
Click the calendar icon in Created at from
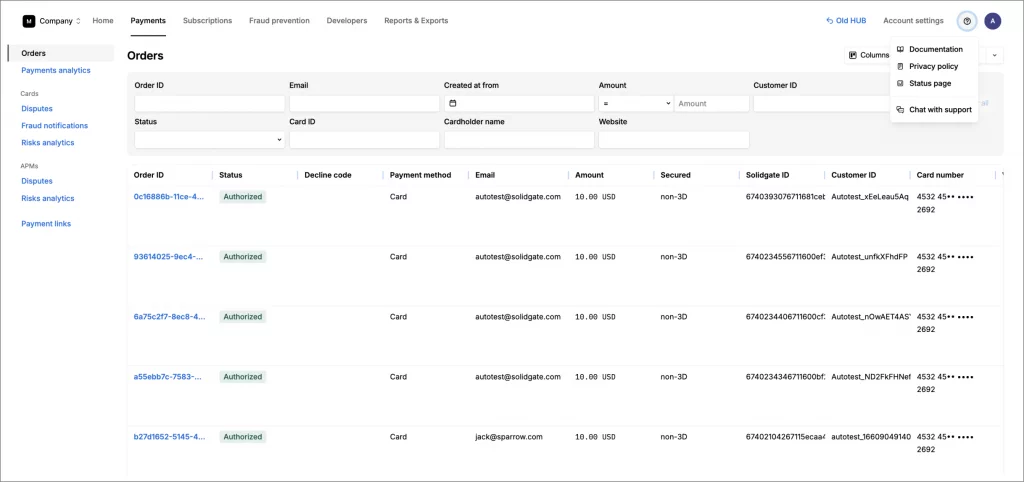[x=453, y=103]
